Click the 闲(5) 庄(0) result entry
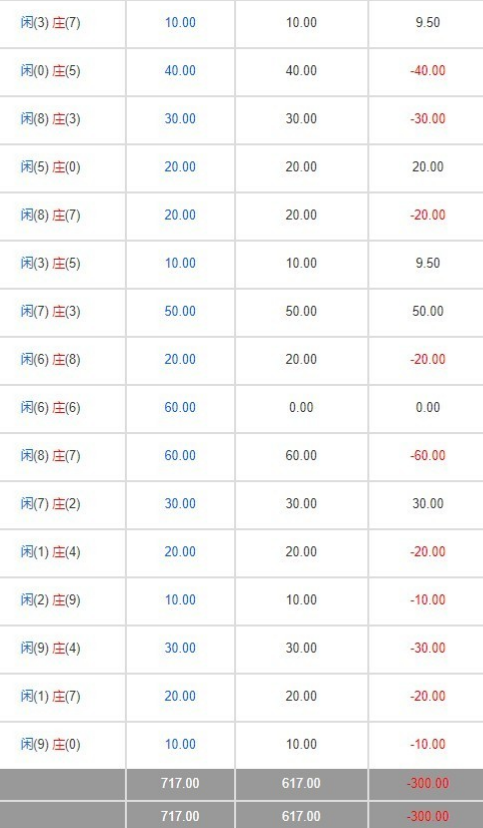The height and width of the screenshot is (828, 483). [x=51, y=167]
